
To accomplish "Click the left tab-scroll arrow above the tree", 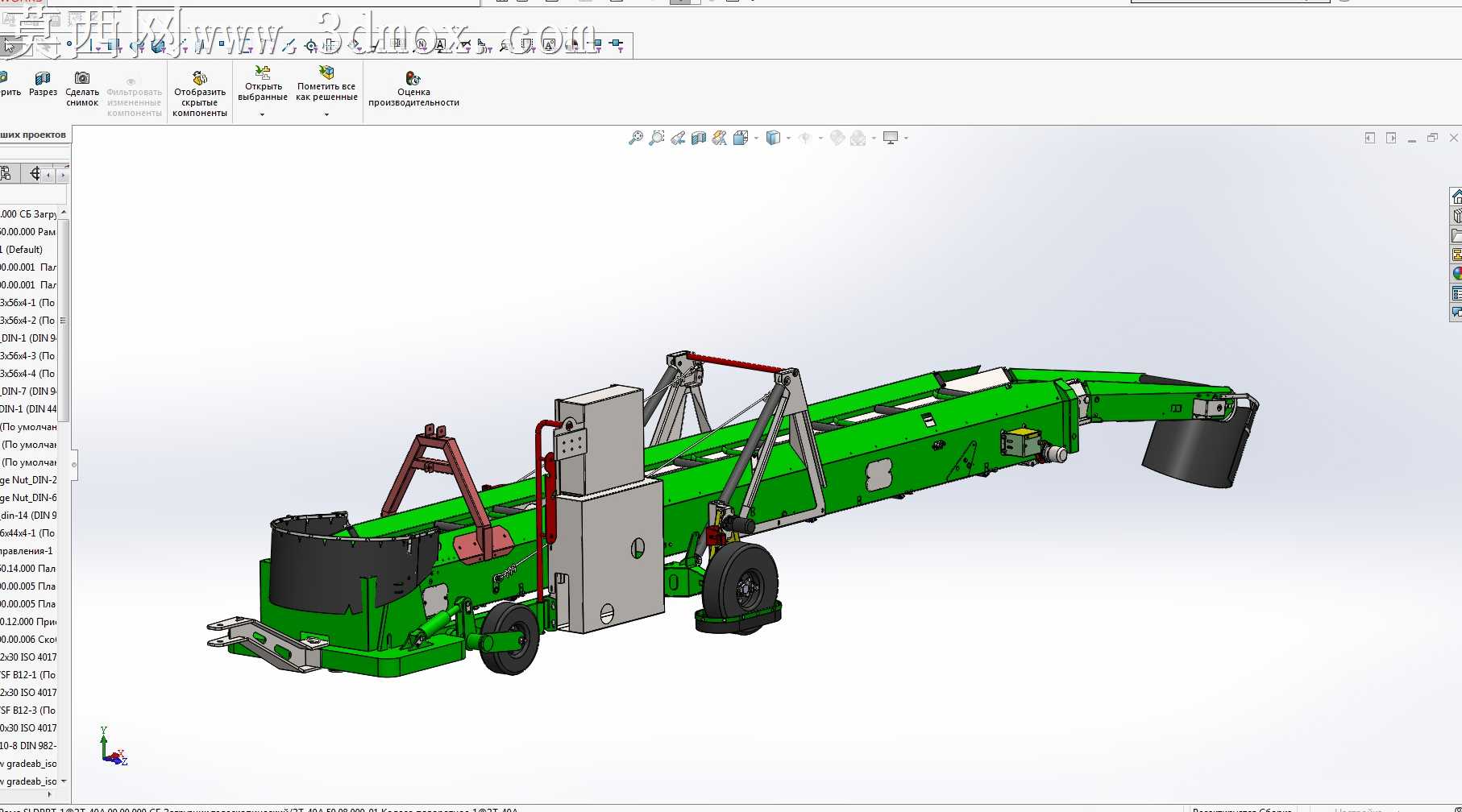I will coord(48,175).
